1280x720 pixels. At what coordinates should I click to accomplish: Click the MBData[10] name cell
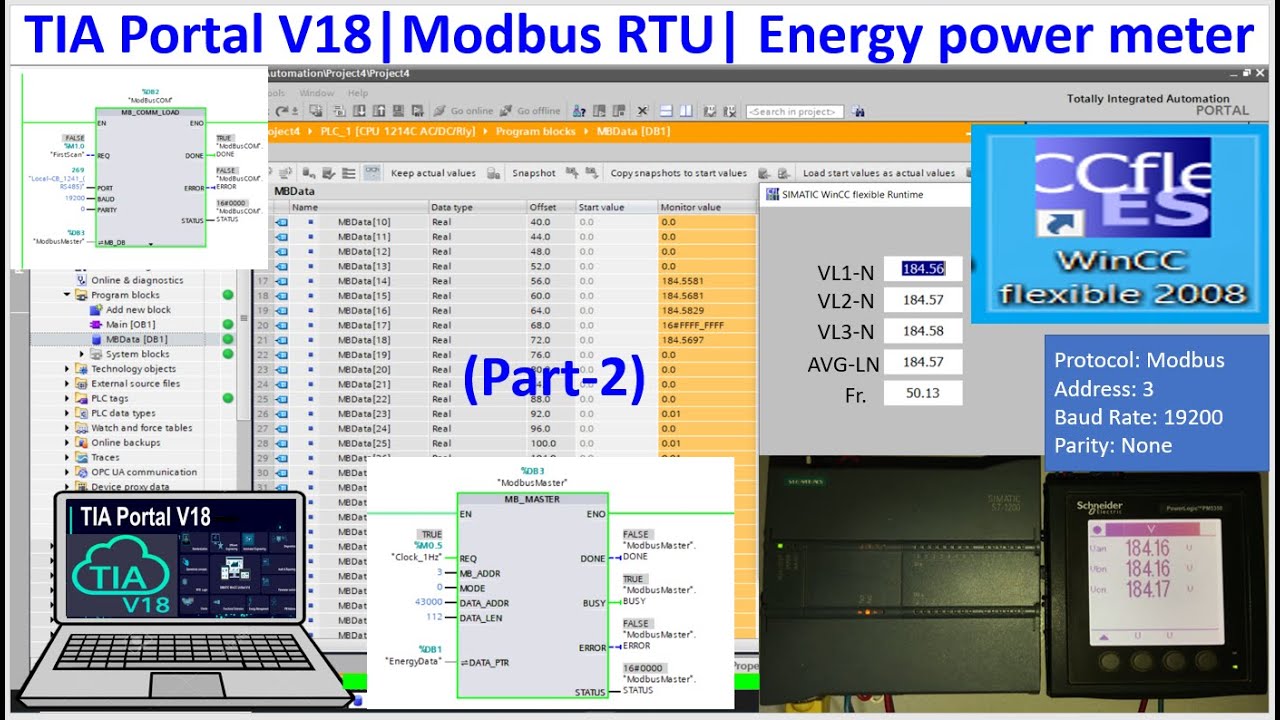pyautogui.click(x=364, y=222)
